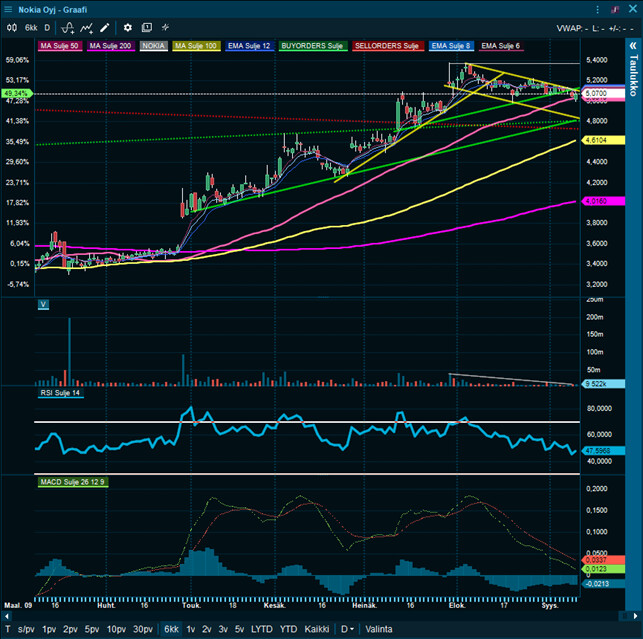Open the 6kk period selector in toolbar
Viewport: 643px width, 639px height.
tap(31, 27)
